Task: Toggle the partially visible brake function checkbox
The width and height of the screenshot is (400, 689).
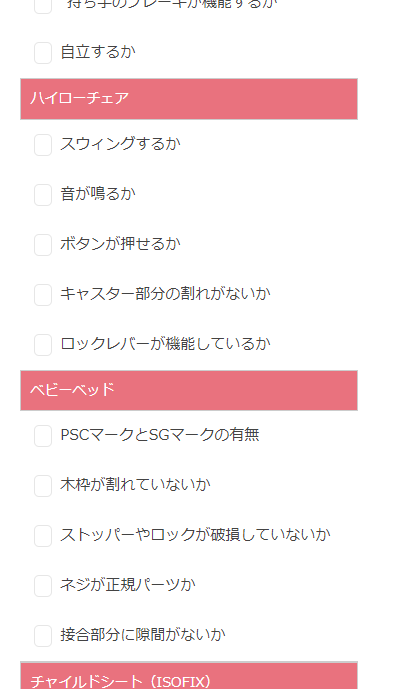Action: [x=43, y=6]
